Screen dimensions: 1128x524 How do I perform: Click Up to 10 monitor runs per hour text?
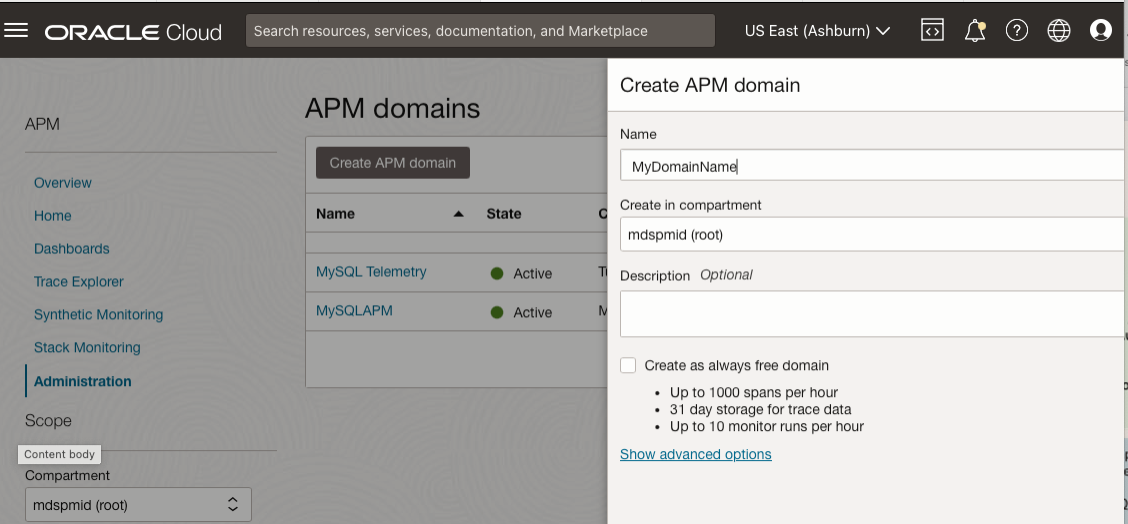767,426
